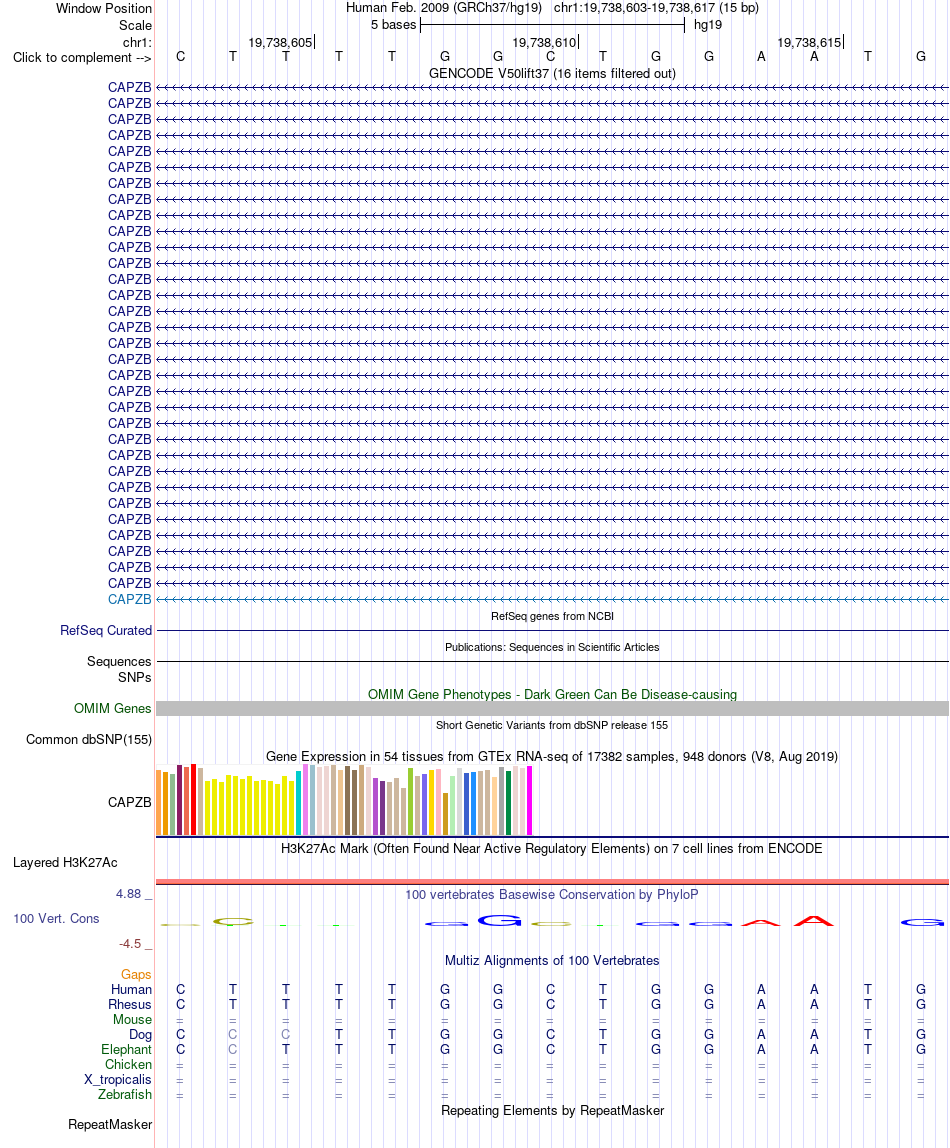
Task: Click the 'RepeatMasker' track label
Action: point(111,1124)
